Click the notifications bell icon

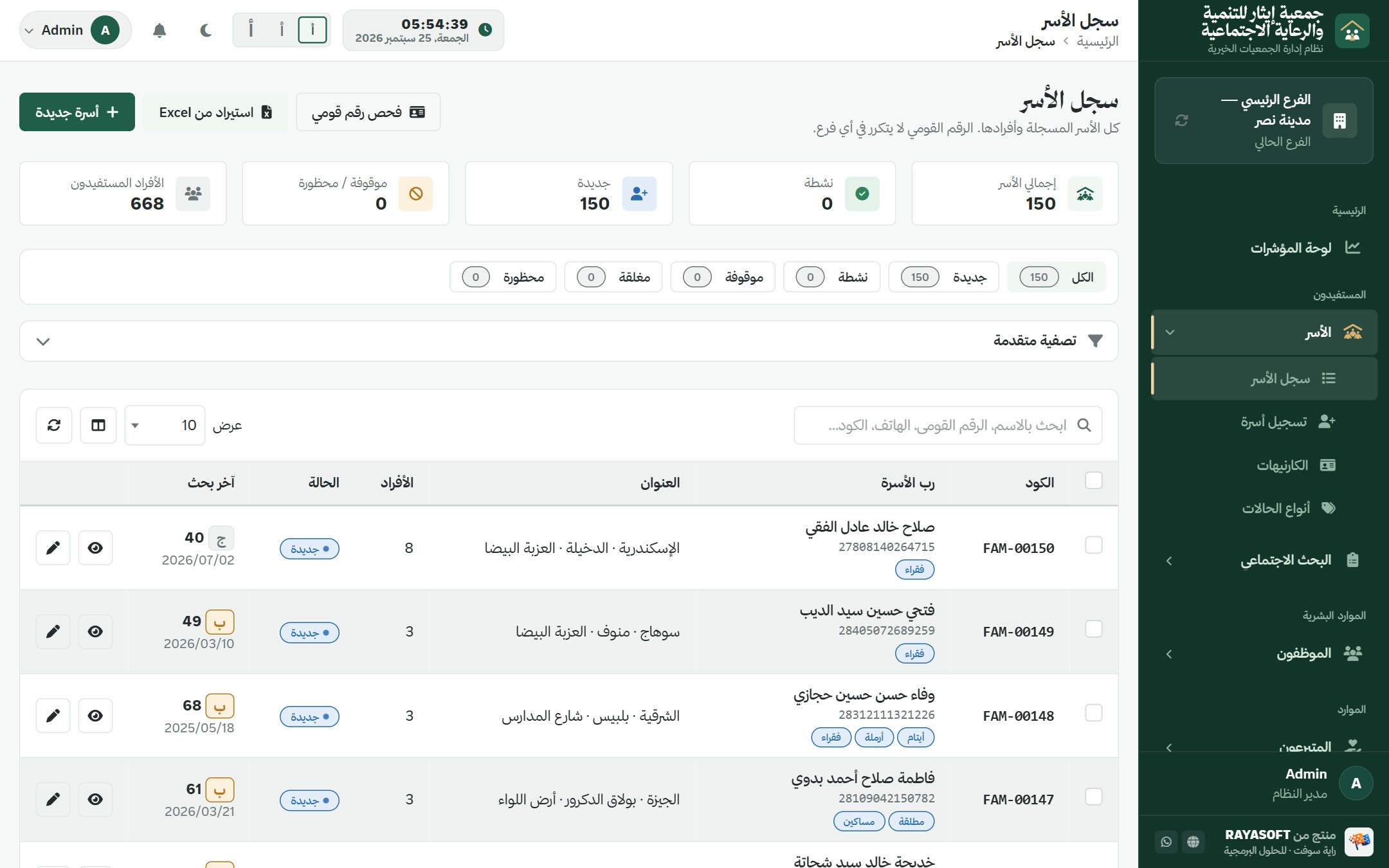pos(159,30)
